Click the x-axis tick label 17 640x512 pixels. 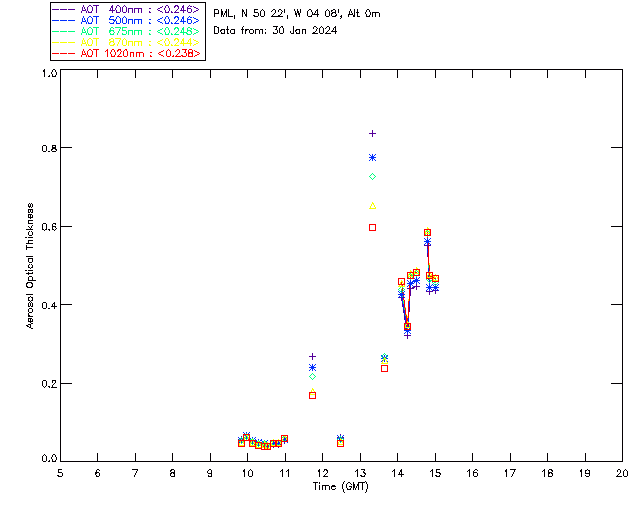point(510,473)
